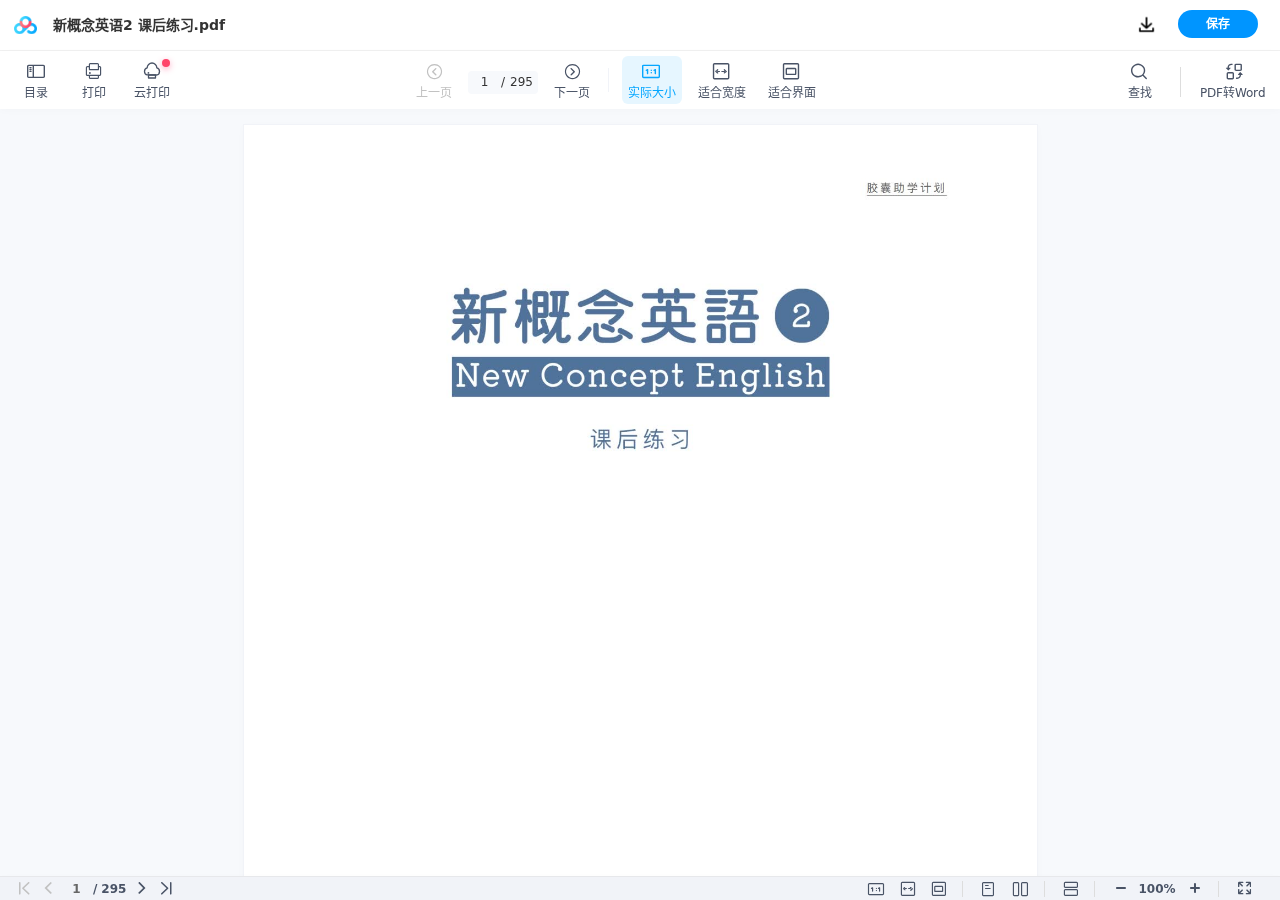Image resolution: width=1280 pixels, height=900 pixels.
Task: Click the 100% zoom value
Action: click(1157, 888)
